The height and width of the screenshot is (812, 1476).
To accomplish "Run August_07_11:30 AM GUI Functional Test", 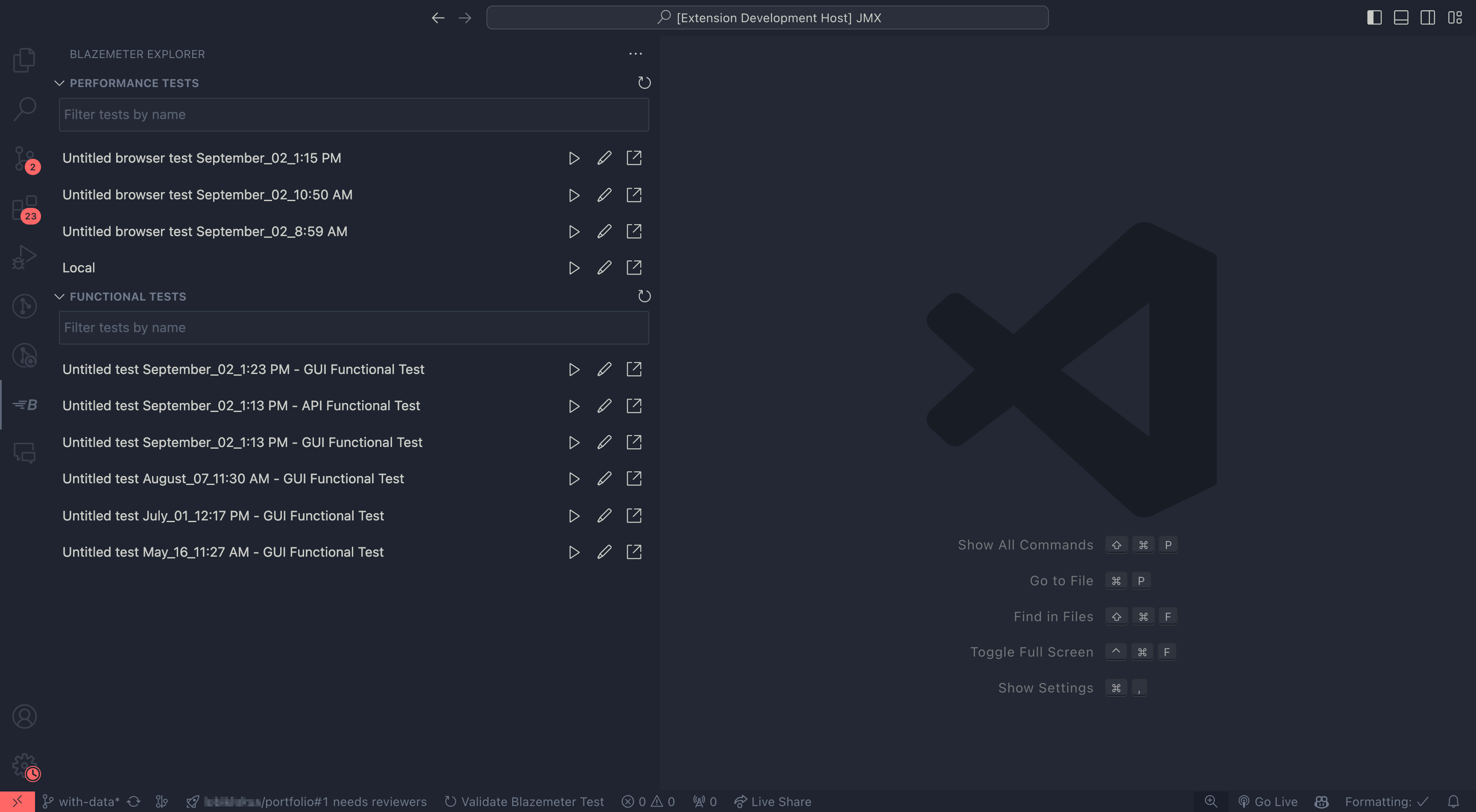I will pos(574,479).
